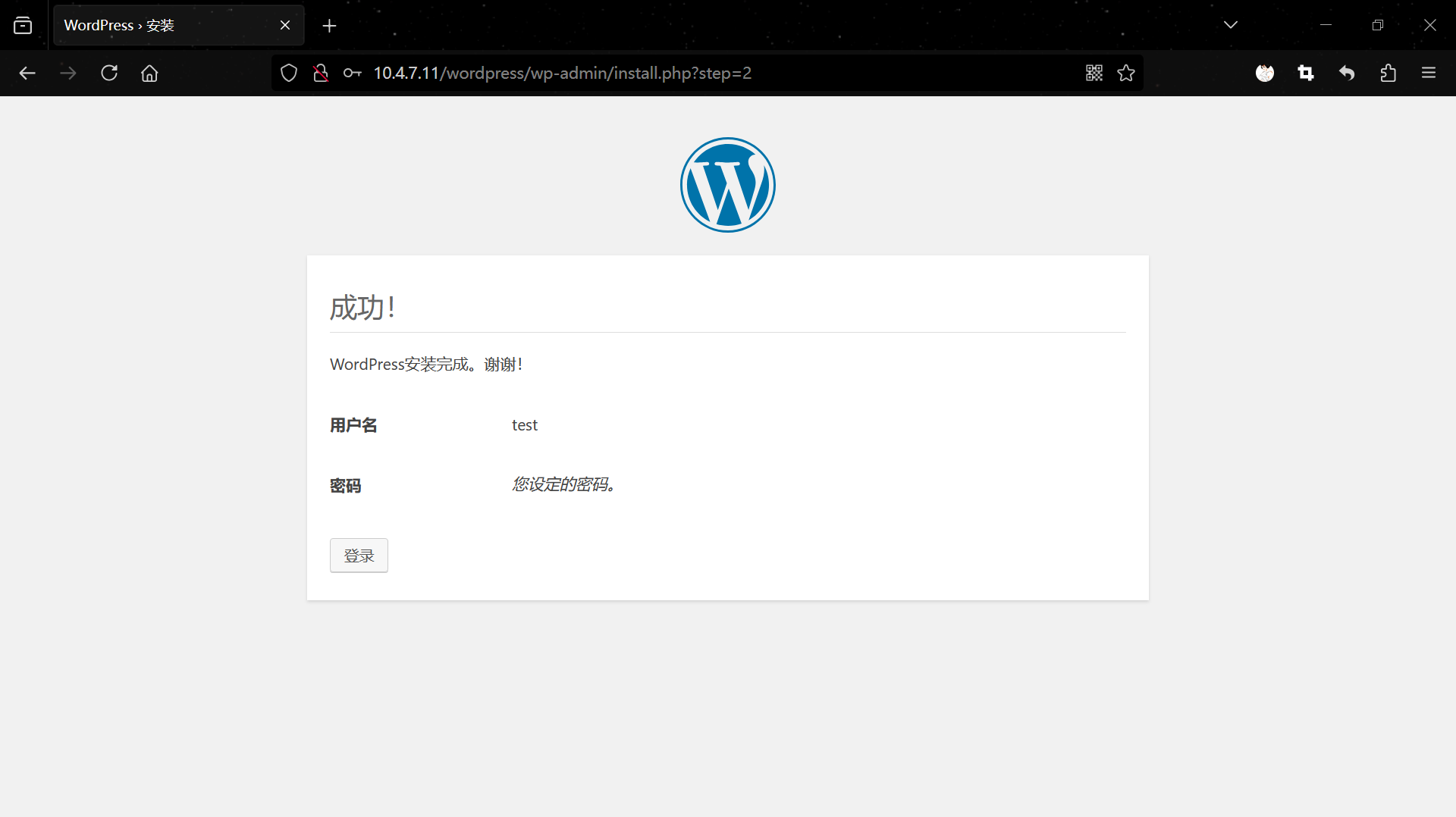Open the tracking protection shield icon
Screen dimensions: 1456x817
pos(289,73)
